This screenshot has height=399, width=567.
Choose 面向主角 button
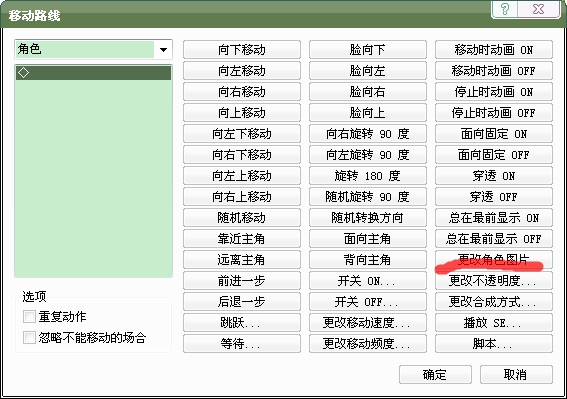(x=368, y=238)
